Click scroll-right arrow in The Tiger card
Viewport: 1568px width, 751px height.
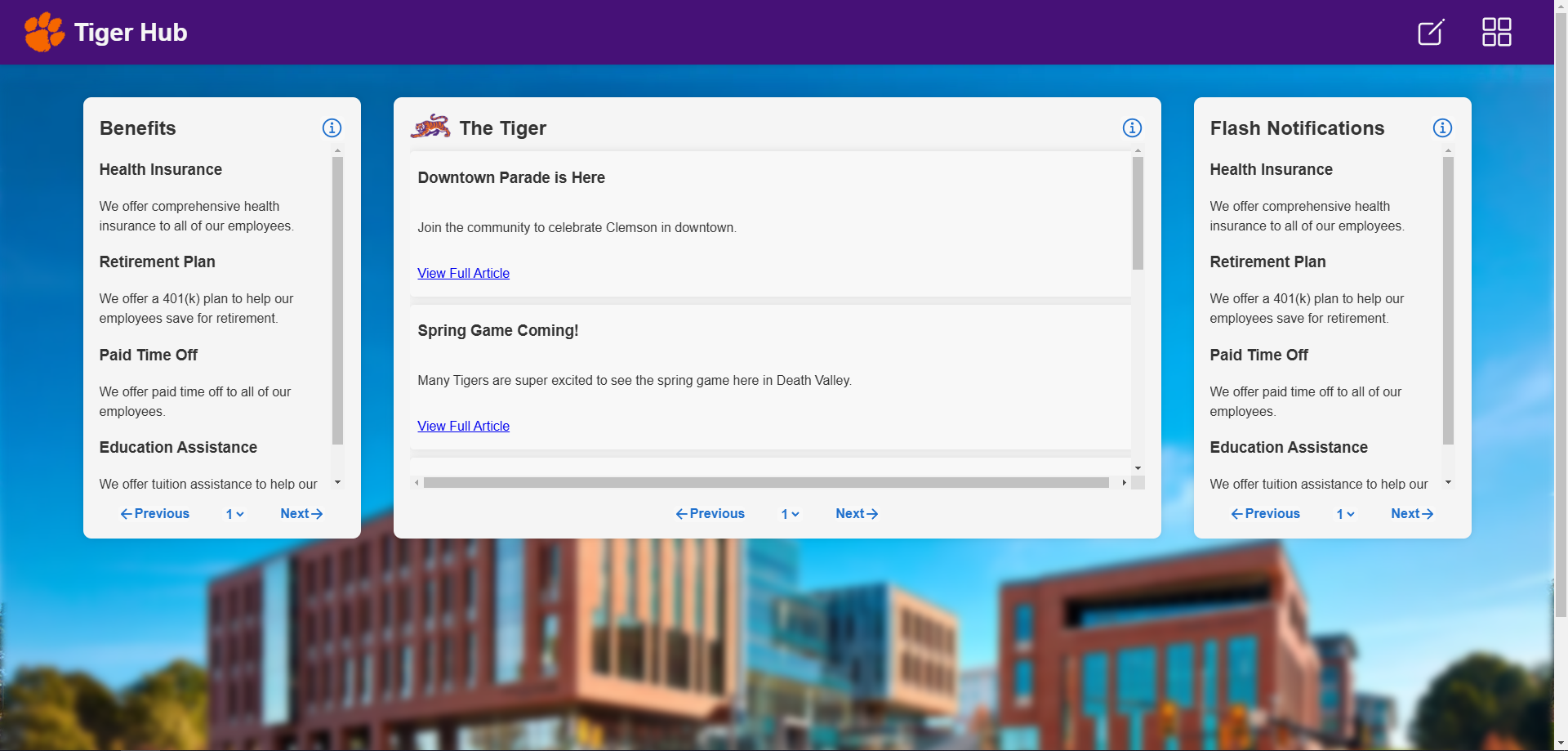click(x=1125, y=483)
